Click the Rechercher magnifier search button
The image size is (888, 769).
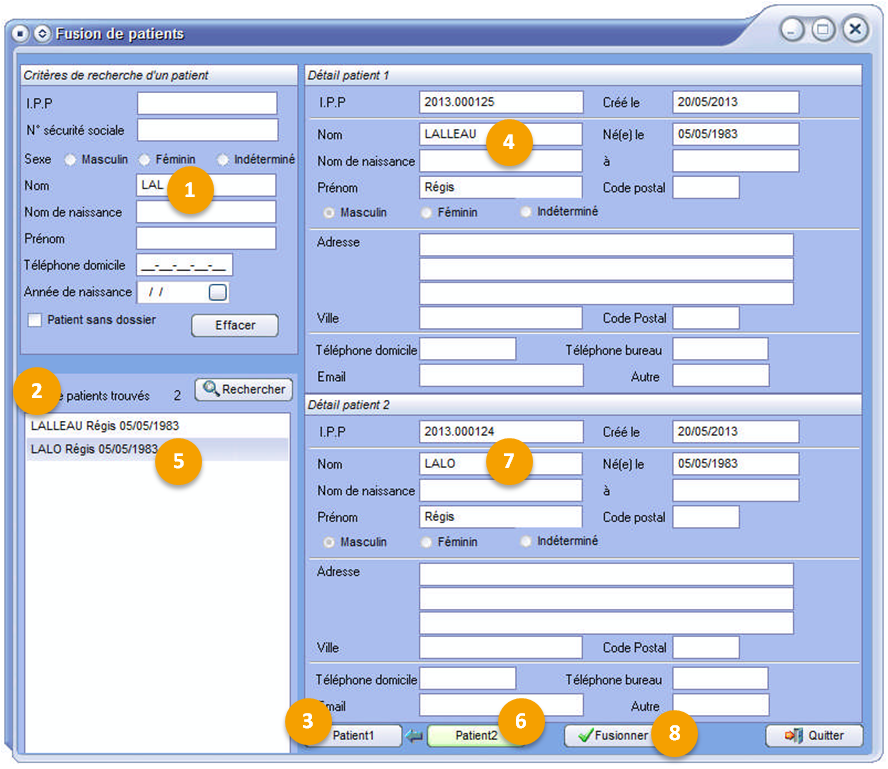click(243, 389)
